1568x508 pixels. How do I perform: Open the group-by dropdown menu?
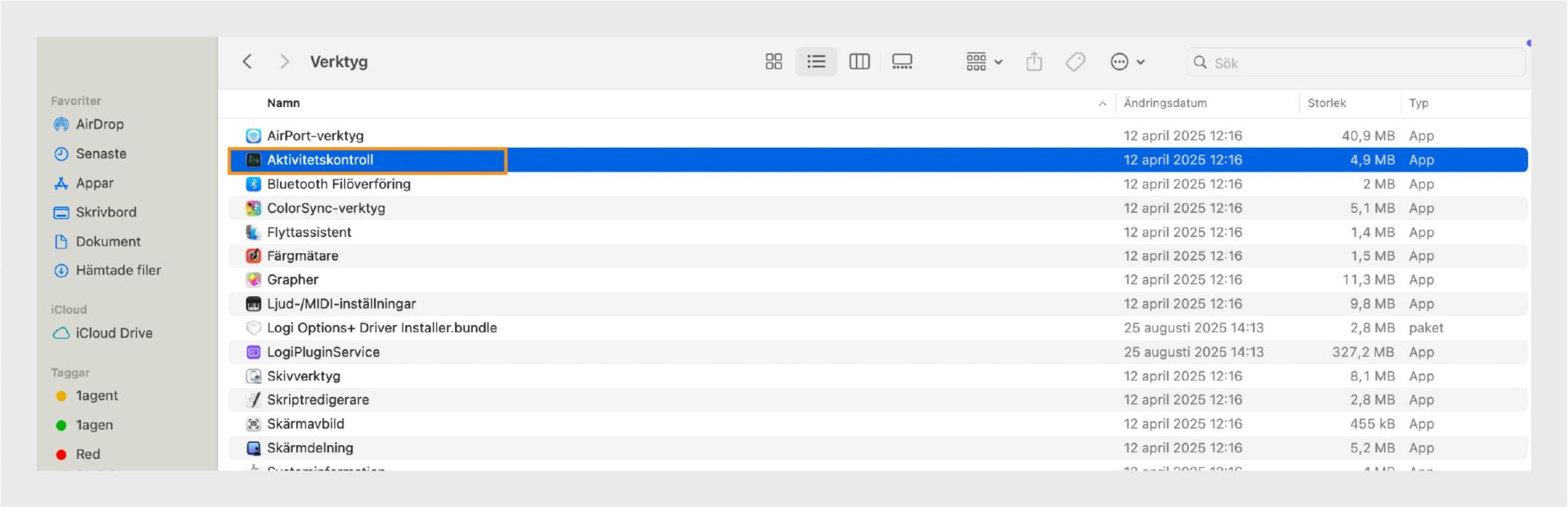tap(984, 62)
